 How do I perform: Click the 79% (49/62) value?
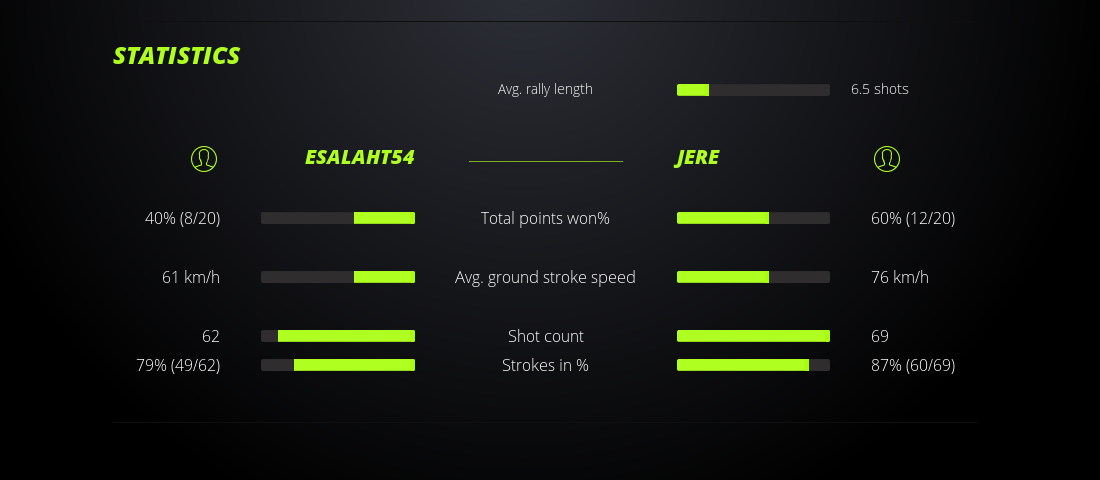point(178,365)
